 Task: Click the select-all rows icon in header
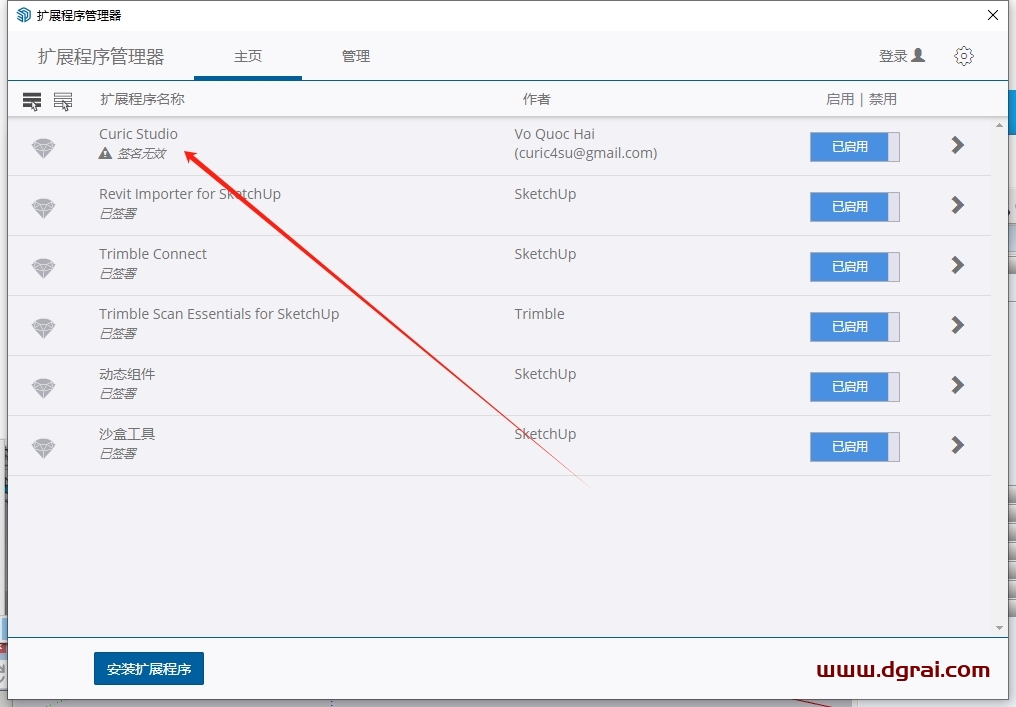point(32,101)
